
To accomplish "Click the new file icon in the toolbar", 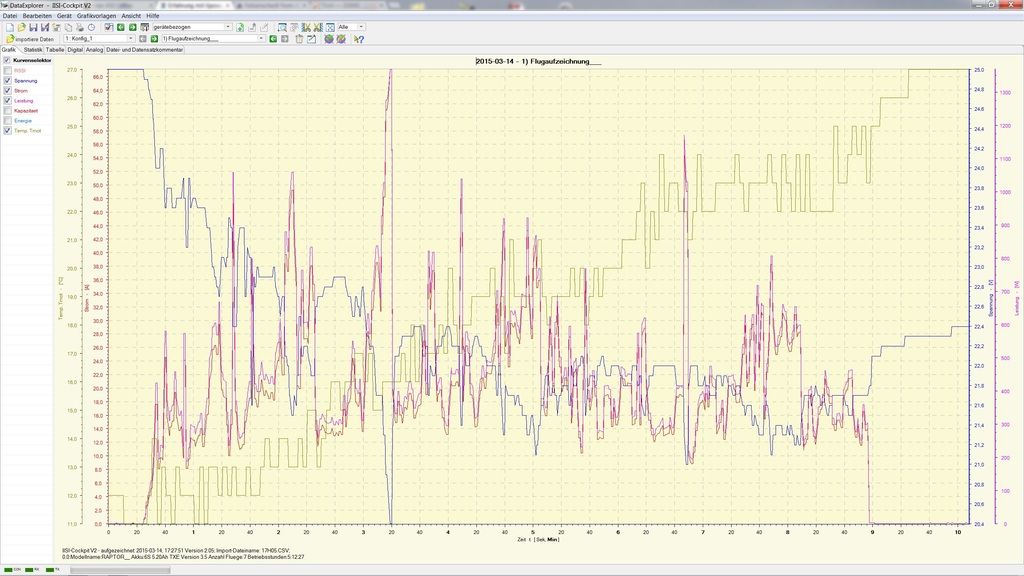I will pyautogui.click(x=8, y=27).
